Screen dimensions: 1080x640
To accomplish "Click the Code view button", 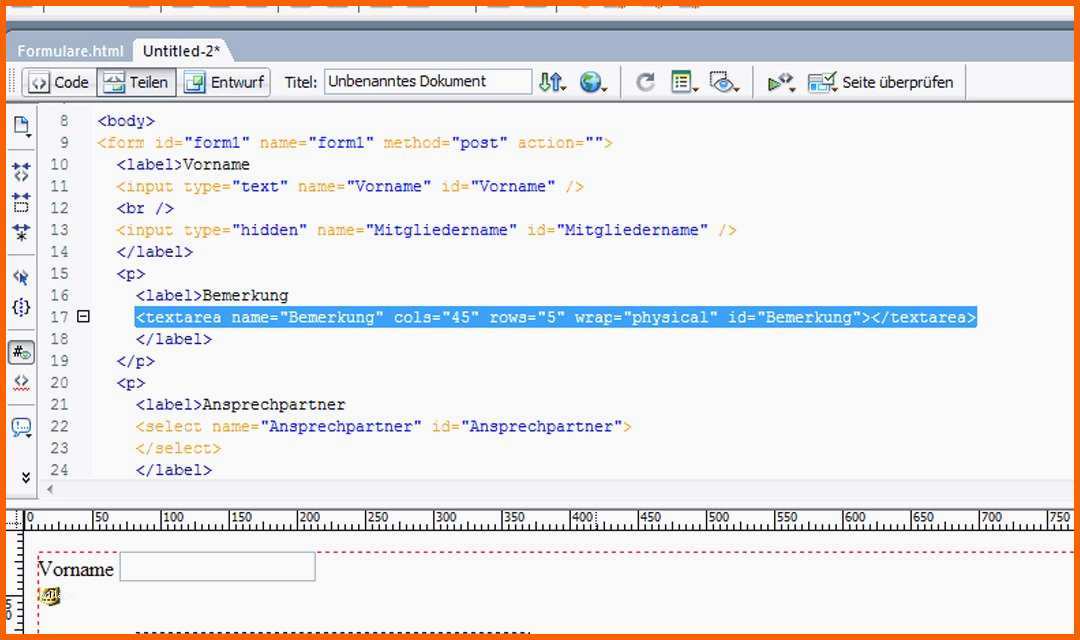I will tap(59, 83).
